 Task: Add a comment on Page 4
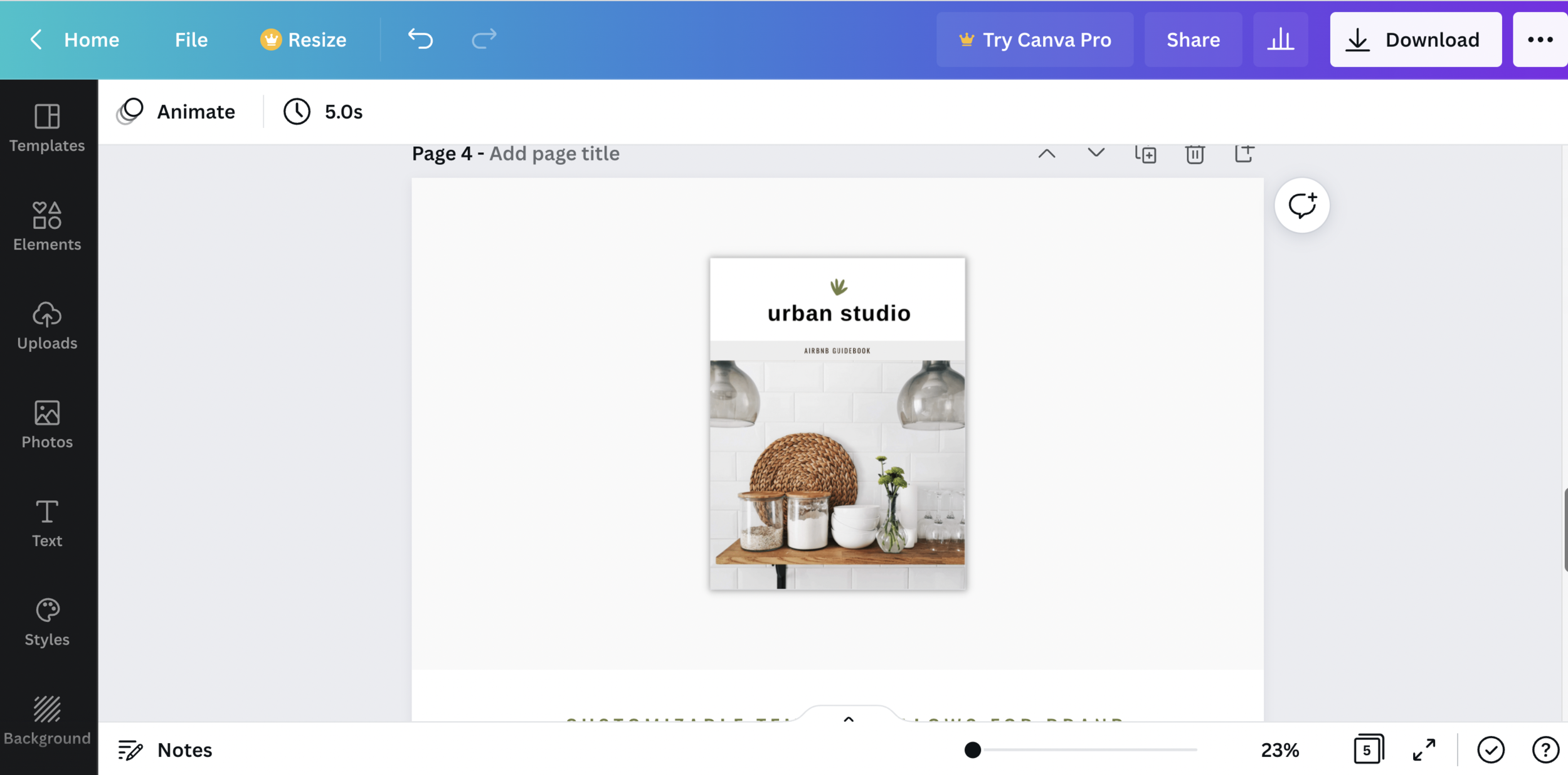pos(1301,205)
